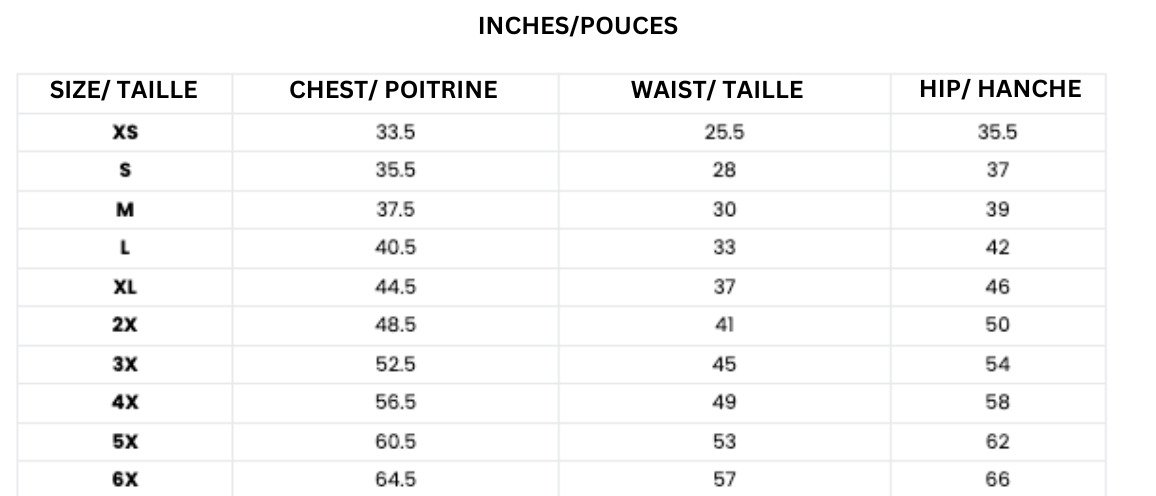Select hip value 35.5 in XS row
Viewport: 1156px width, 496px height.
tap(997, 133)
